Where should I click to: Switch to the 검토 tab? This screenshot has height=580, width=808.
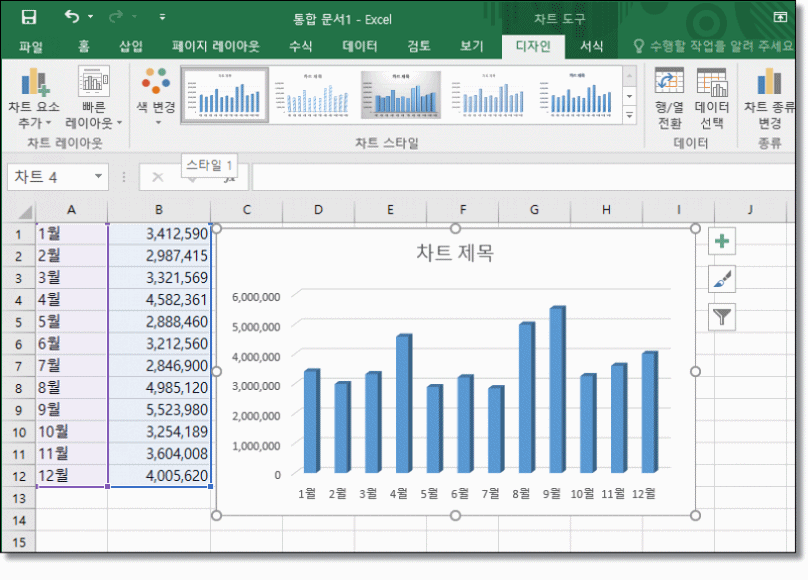pos(419,47)
